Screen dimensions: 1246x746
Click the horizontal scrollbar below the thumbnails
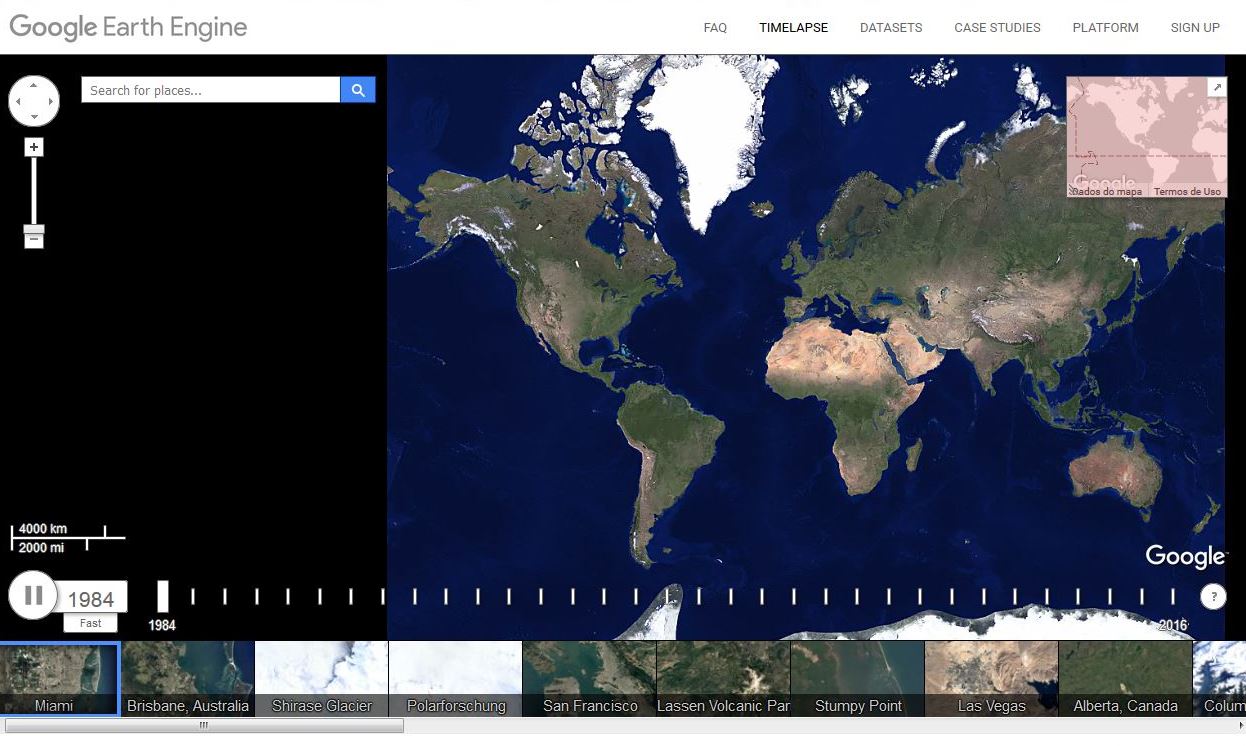click(204, 726)
